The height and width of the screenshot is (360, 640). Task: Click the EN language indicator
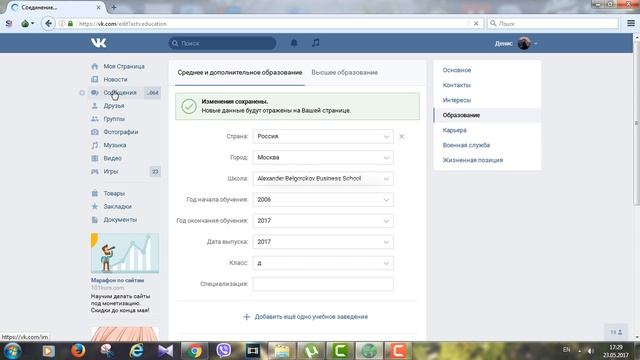coord(567,350)
